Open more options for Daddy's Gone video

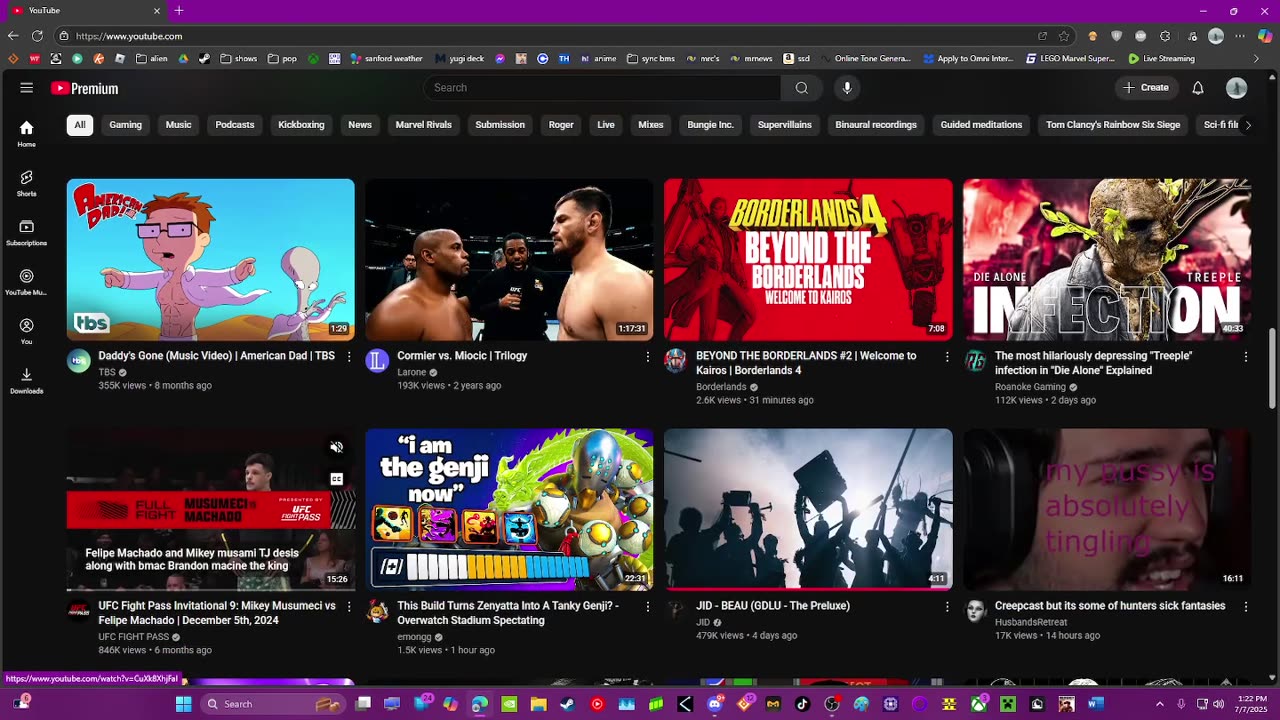pyautogui.click(x=349, y=357)
